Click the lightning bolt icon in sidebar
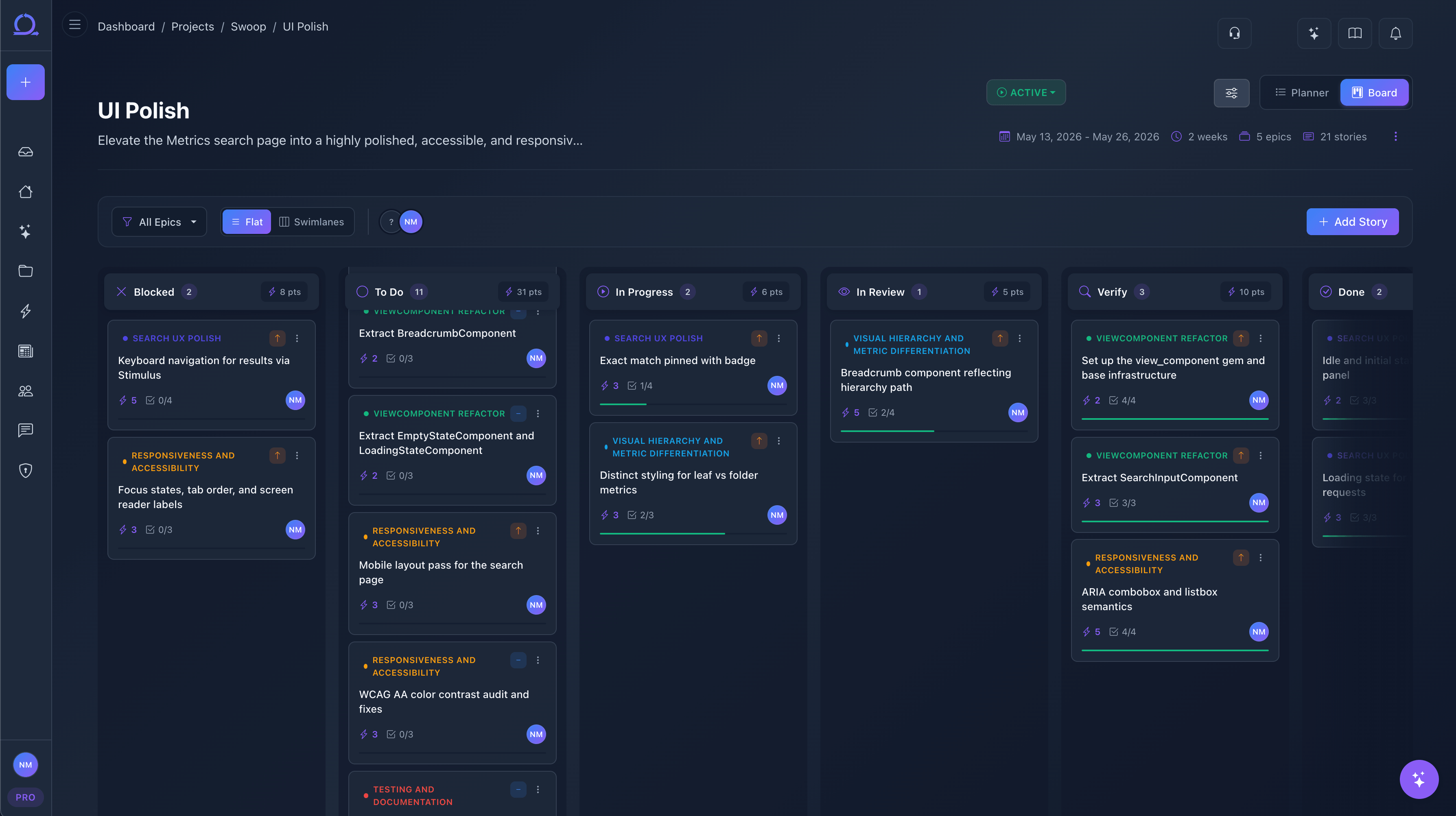1456x816 pixels. pos(26,311)
